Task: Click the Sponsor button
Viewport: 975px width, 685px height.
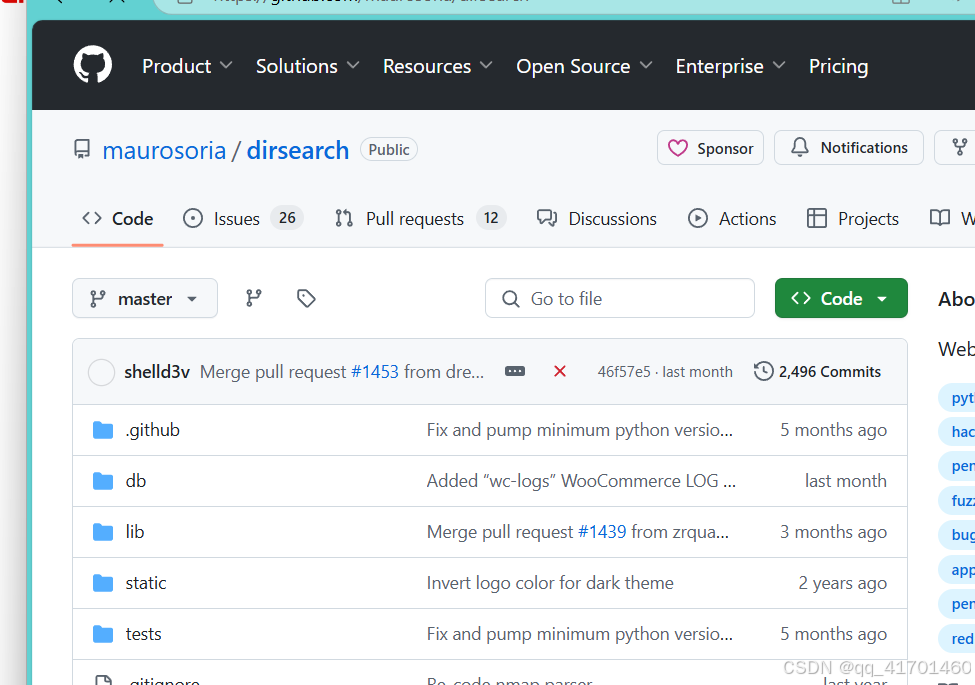Action: coord(710,148)
